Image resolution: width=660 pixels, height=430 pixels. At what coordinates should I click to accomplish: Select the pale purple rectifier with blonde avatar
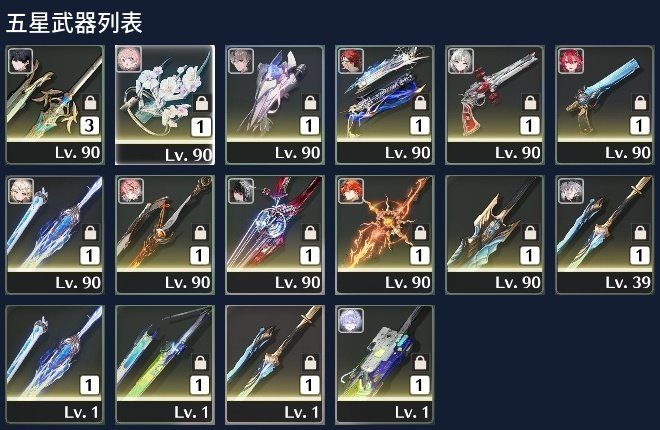point(275,105)
